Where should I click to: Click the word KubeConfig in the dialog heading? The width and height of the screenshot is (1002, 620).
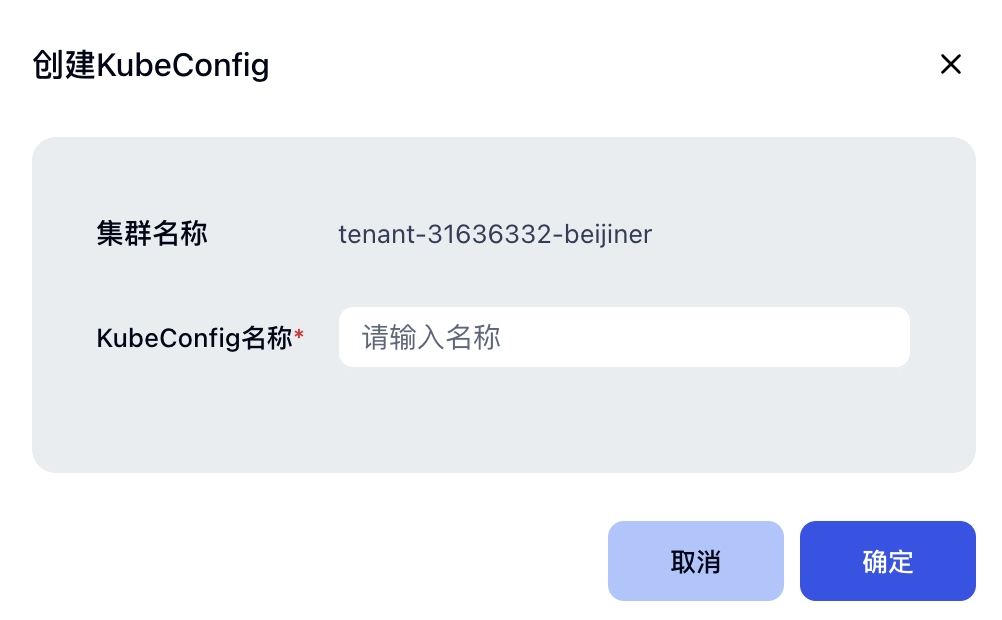point(183,67)
